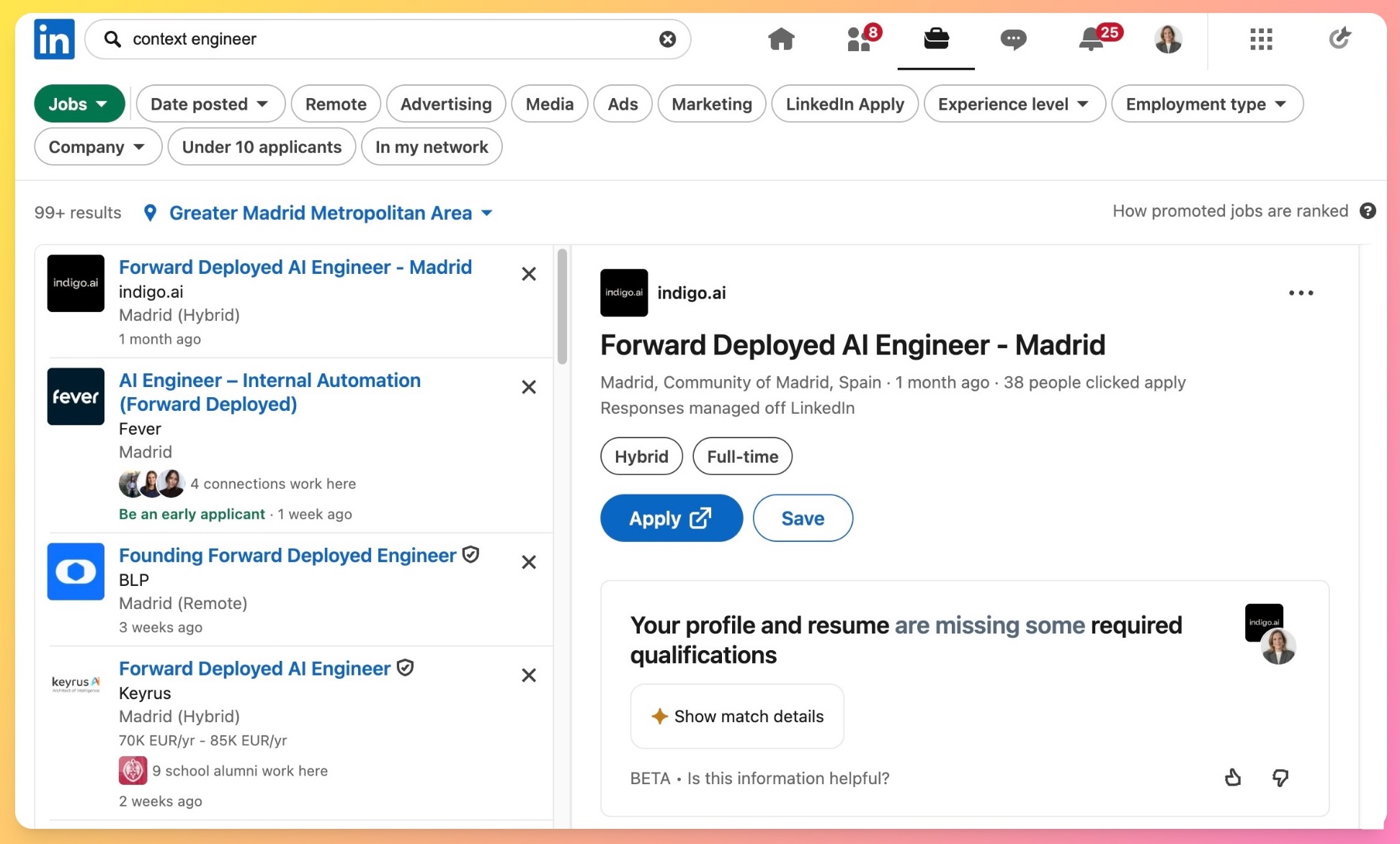Dismiss the BLP Founding Engineer listing
1400x844 pixels.
529,562
